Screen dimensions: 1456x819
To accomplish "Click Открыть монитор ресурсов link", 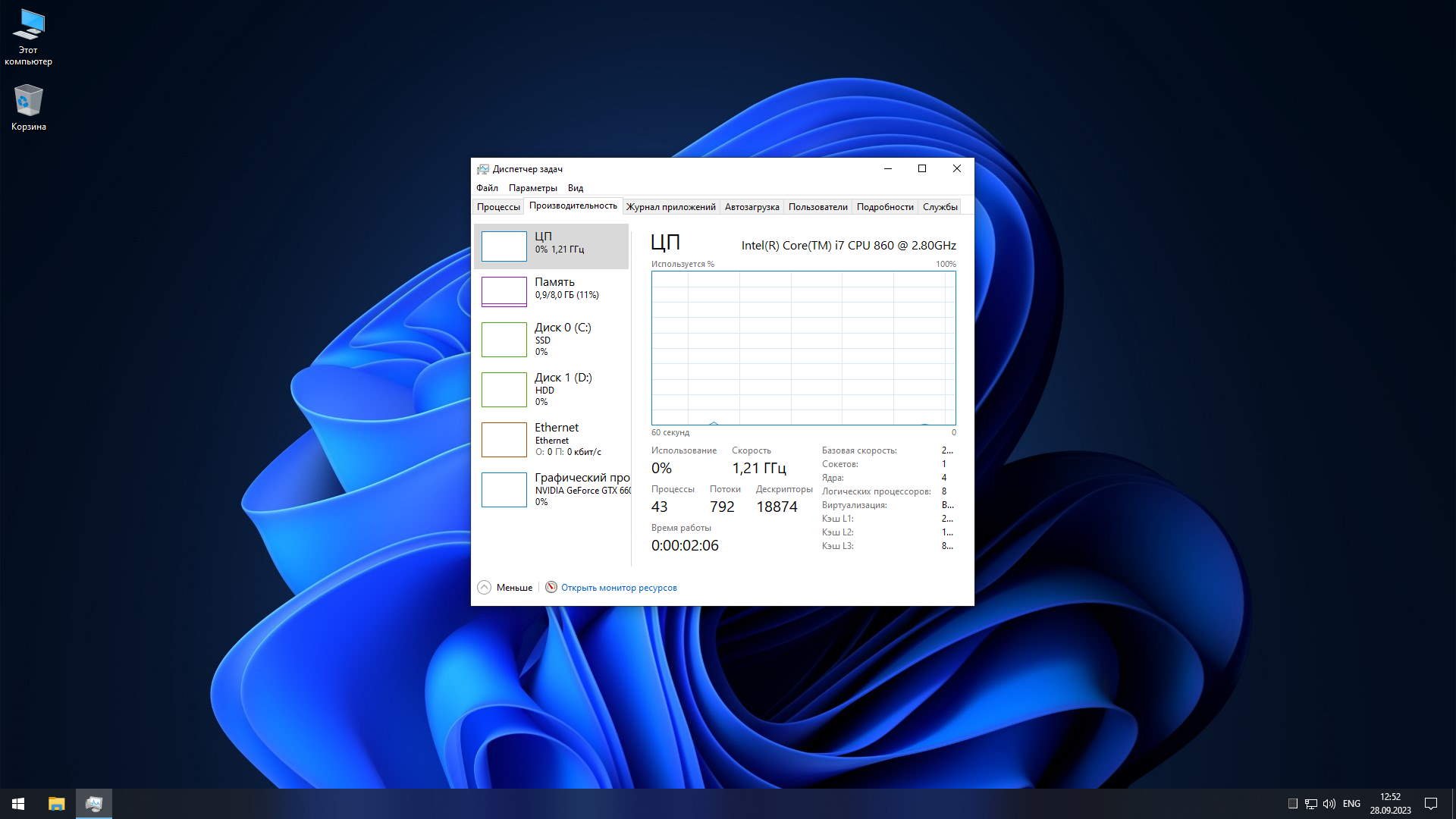I will click(619, 588).
